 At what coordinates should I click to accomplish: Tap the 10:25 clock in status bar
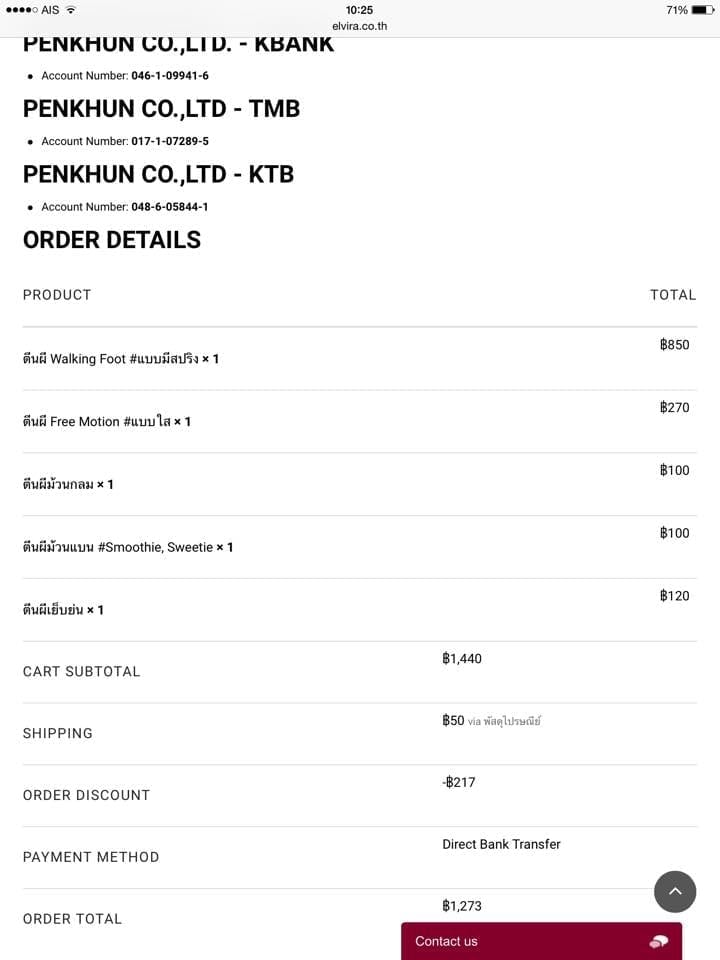tap(359, 10)
